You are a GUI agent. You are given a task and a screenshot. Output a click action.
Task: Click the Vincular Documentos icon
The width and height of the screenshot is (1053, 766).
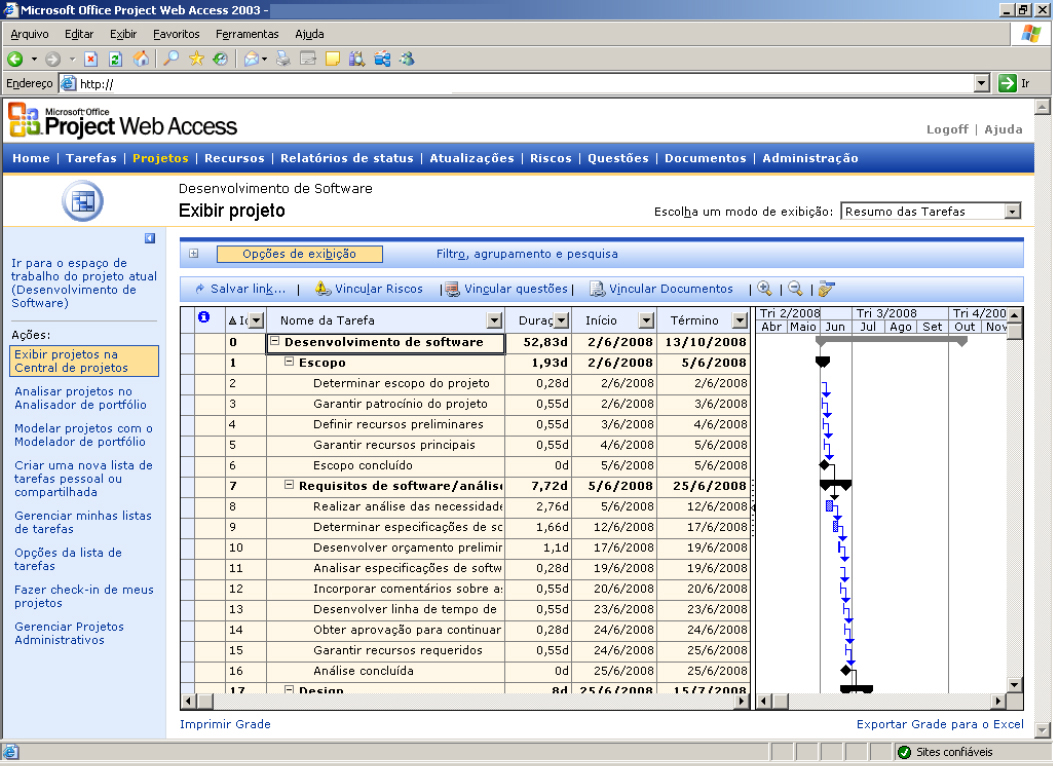pos(597,289)
